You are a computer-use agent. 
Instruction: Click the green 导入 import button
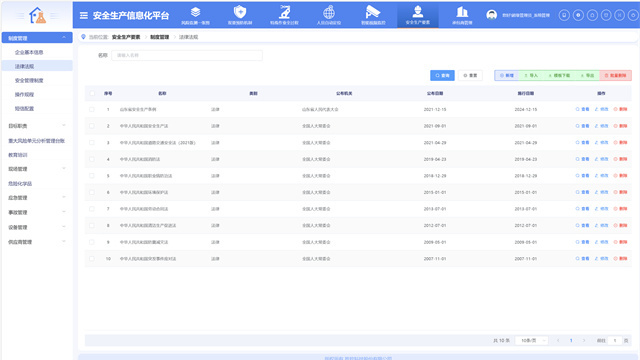click(x=531, y=76)
